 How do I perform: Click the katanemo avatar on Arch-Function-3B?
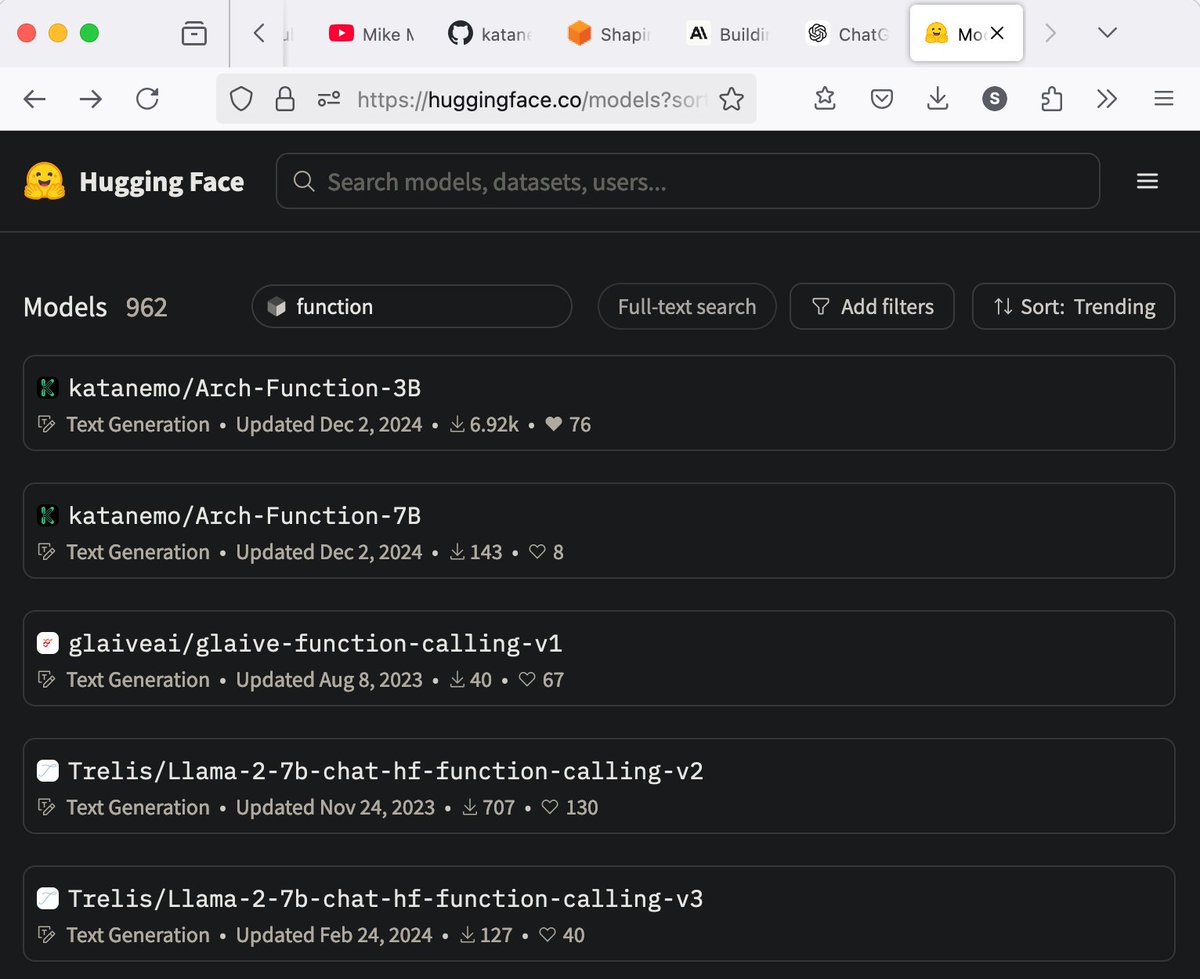(48, 387)
